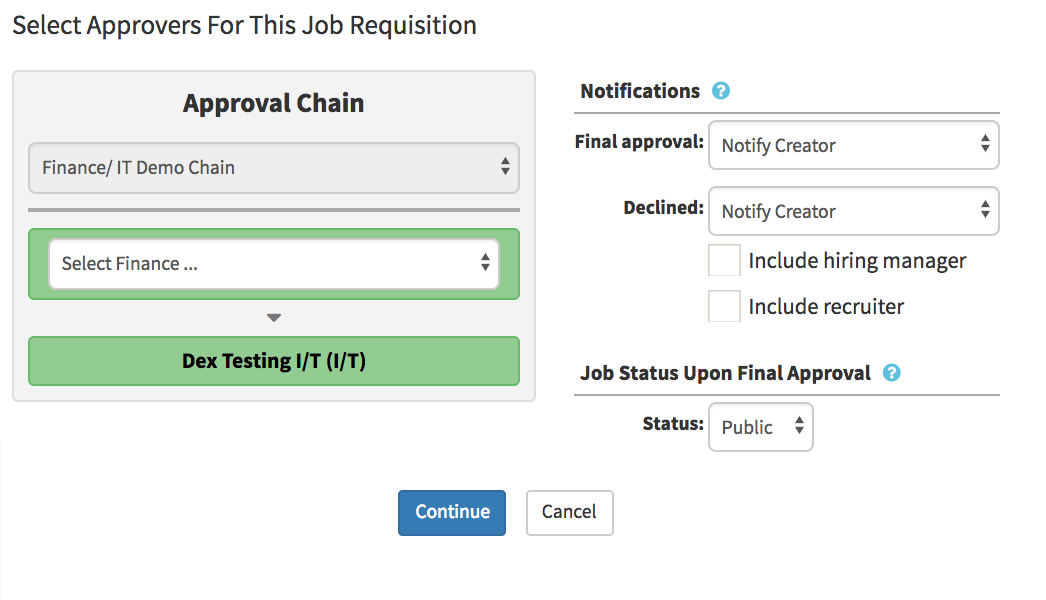Change the Final approval Notify Creator option
Screen dimensions: 1046x600
coord(853,145)
